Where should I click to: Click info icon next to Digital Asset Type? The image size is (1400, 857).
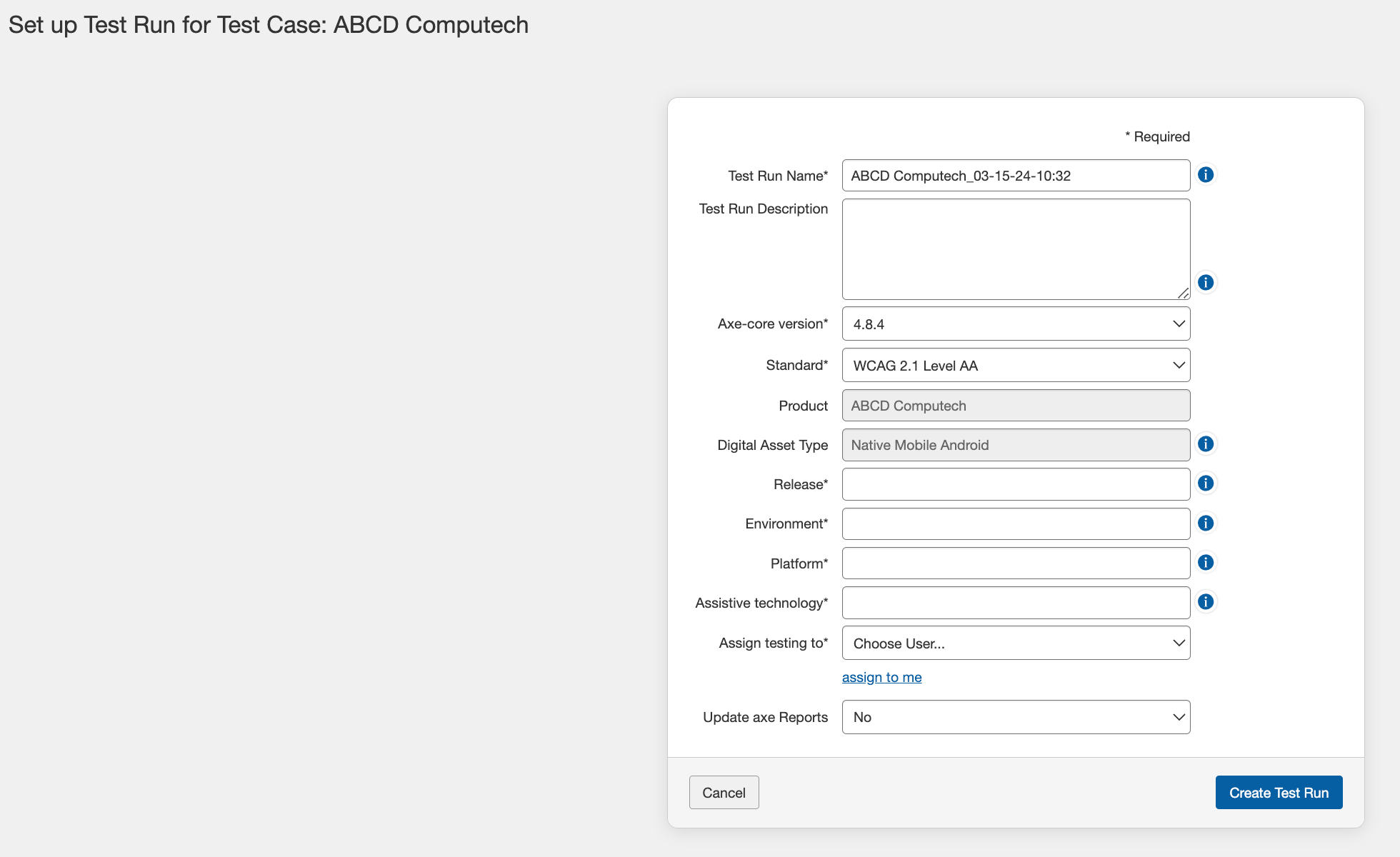pos(1206,444)
